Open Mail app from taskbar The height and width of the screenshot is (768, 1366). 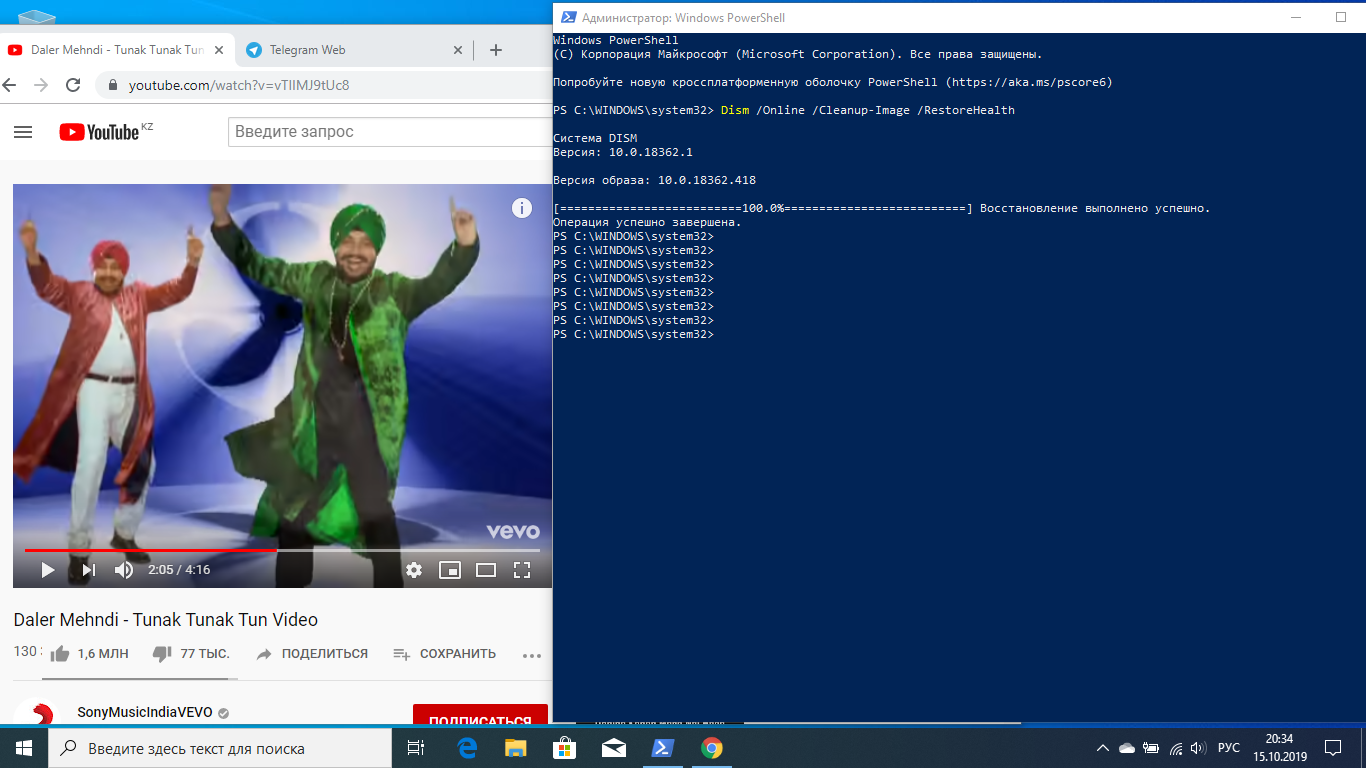pos(614,748)
